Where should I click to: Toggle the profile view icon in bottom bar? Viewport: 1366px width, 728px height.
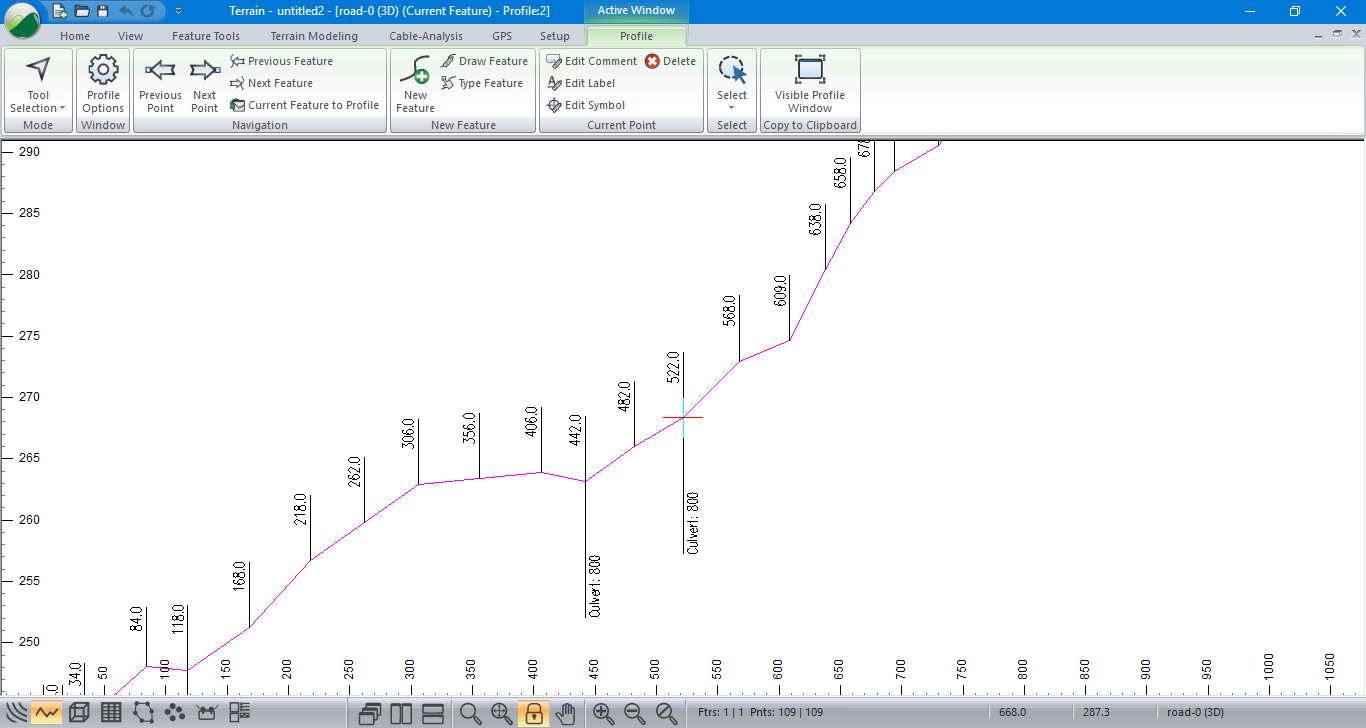(47, 713)
